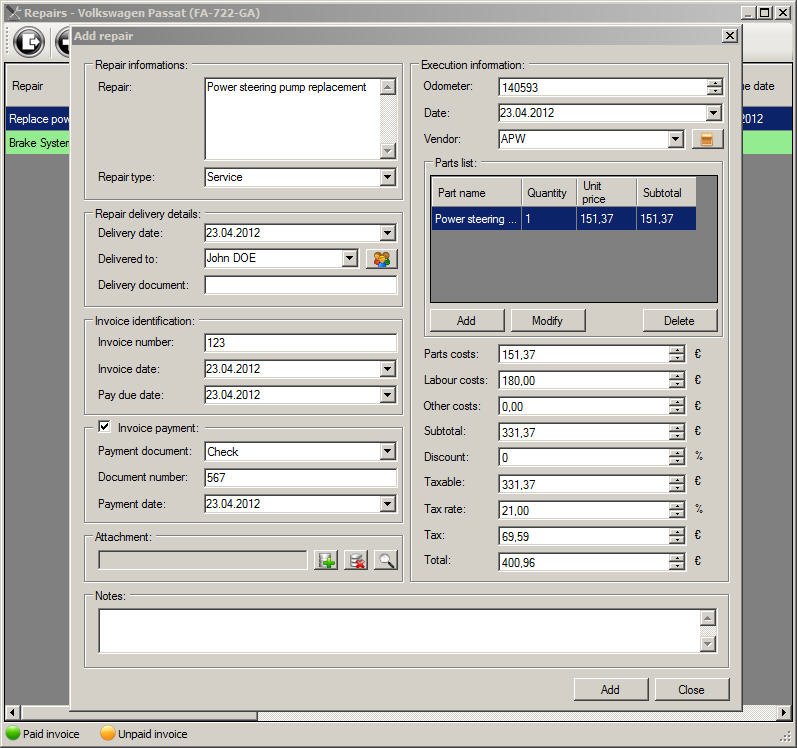The width and height of the screenshot is (797, 748).
Task: Click the remove attachment icon
Action: (x=355, y=561)
